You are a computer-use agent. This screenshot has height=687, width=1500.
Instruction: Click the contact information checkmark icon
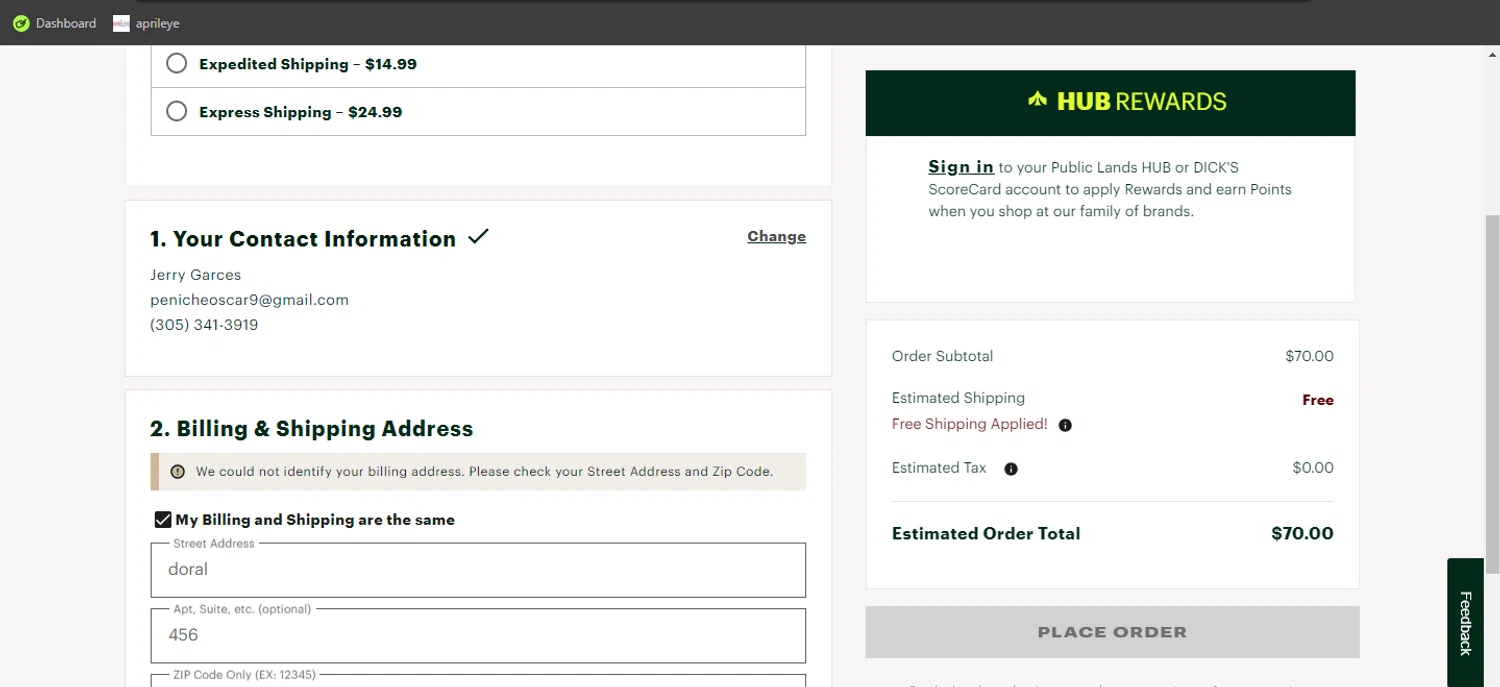479,237
